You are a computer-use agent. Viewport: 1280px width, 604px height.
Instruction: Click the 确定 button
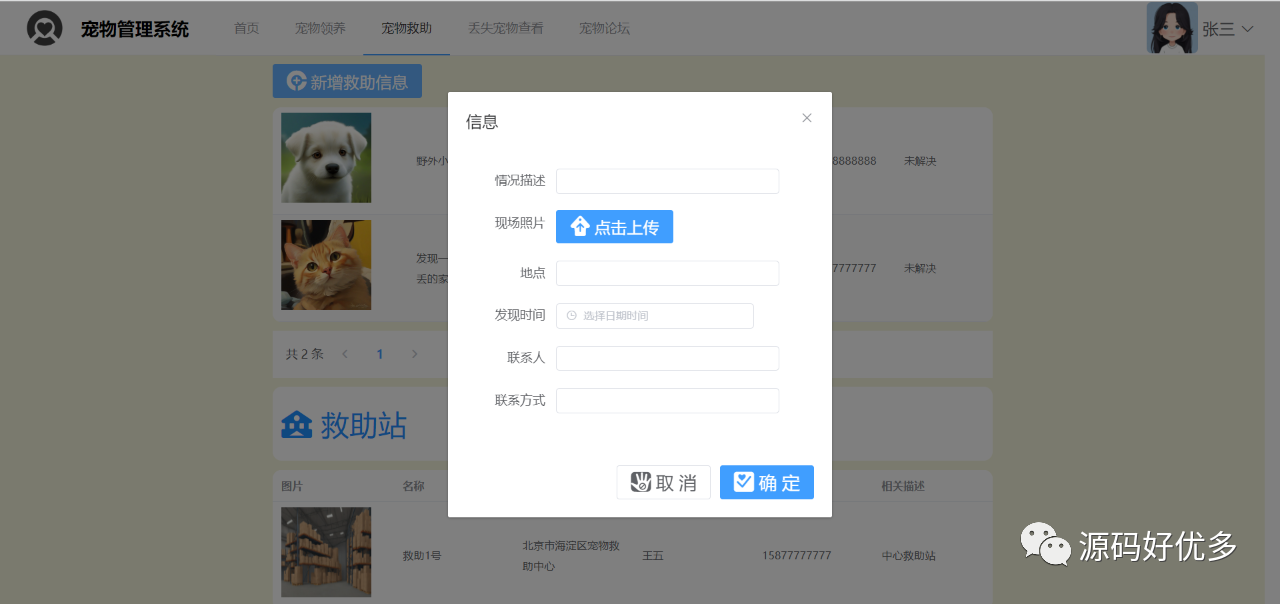767,482
